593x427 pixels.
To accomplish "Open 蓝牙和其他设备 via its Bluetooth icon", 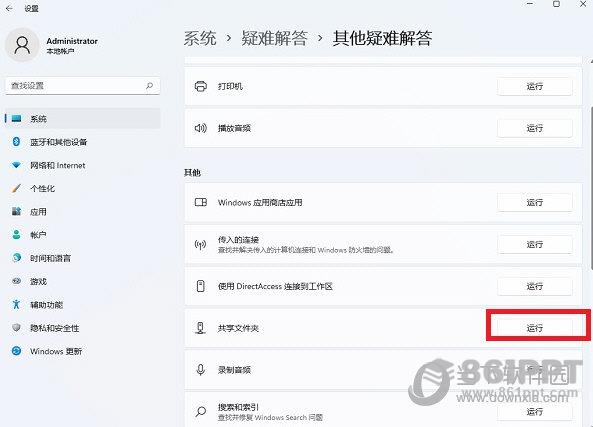I will point(16,142).
